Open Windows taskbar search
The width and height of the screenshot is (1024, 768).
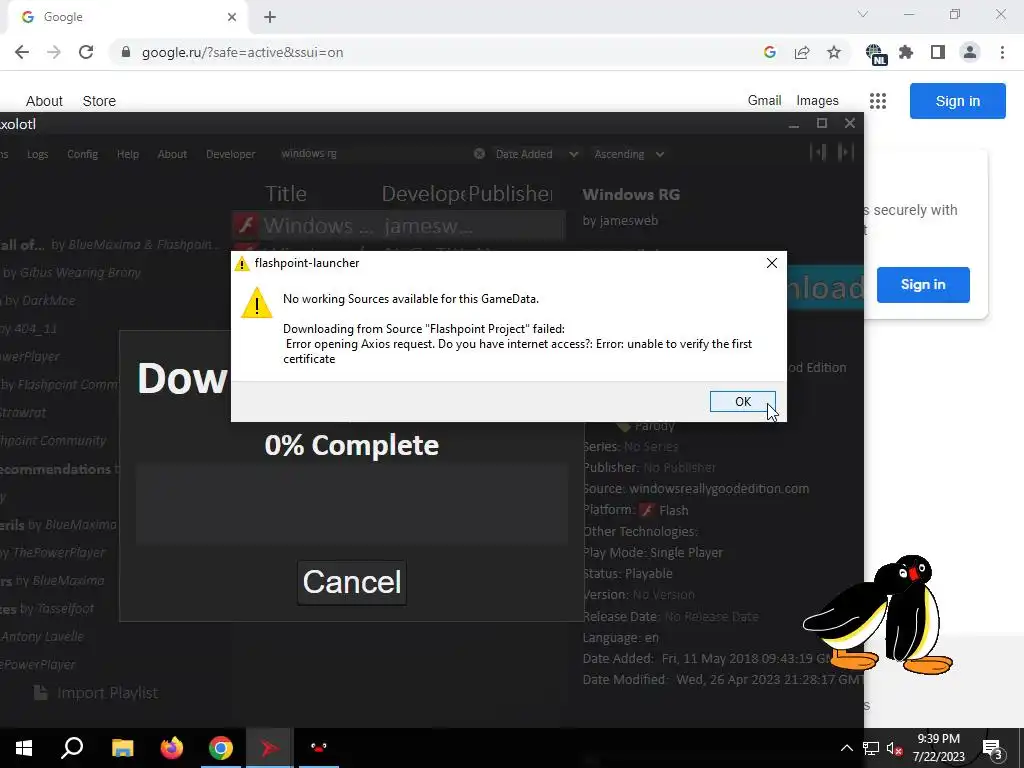(x=72, y=748)
